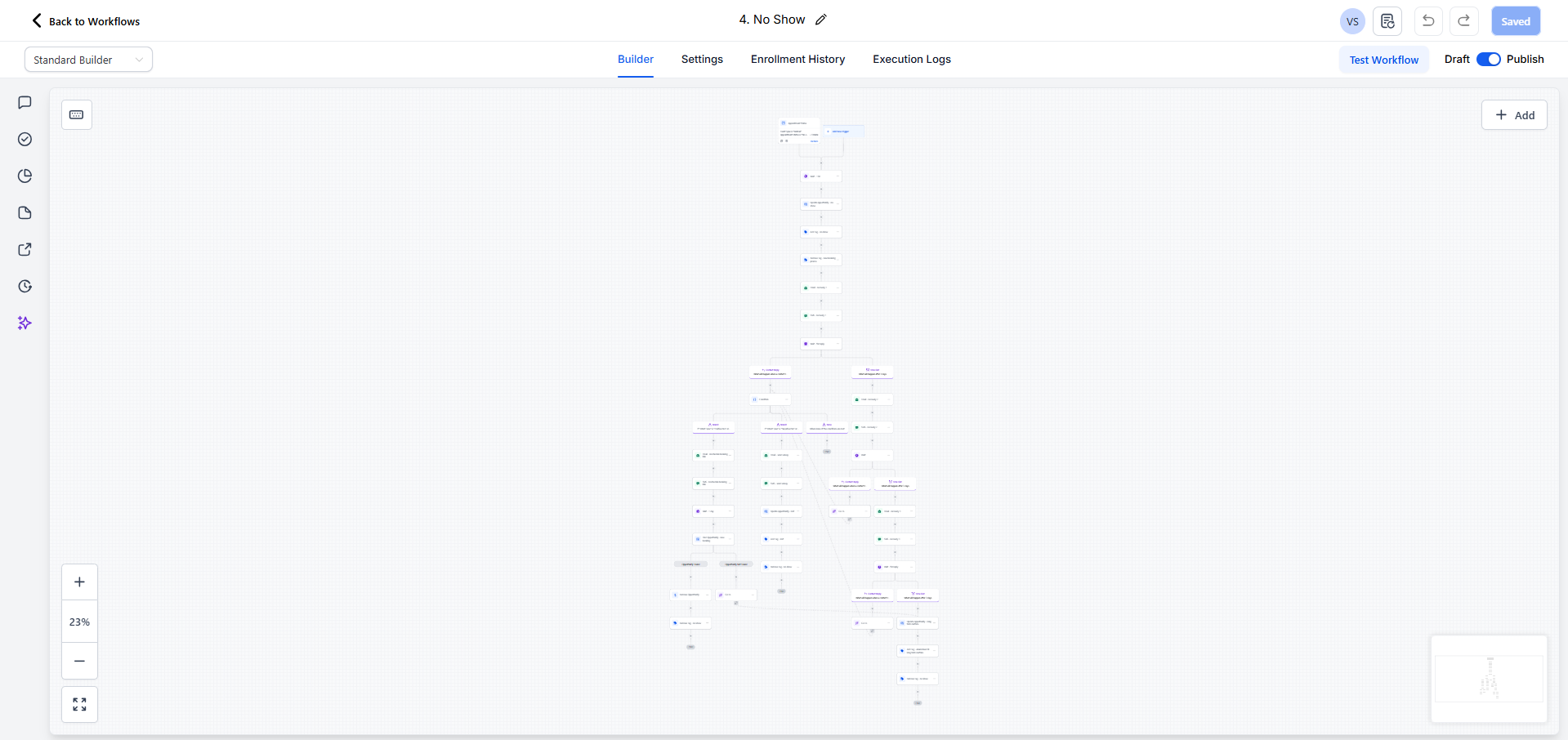Viewport: 1568px width, 740px height.
Task: Open the Enrollment History tab
Action: point(797,59)
